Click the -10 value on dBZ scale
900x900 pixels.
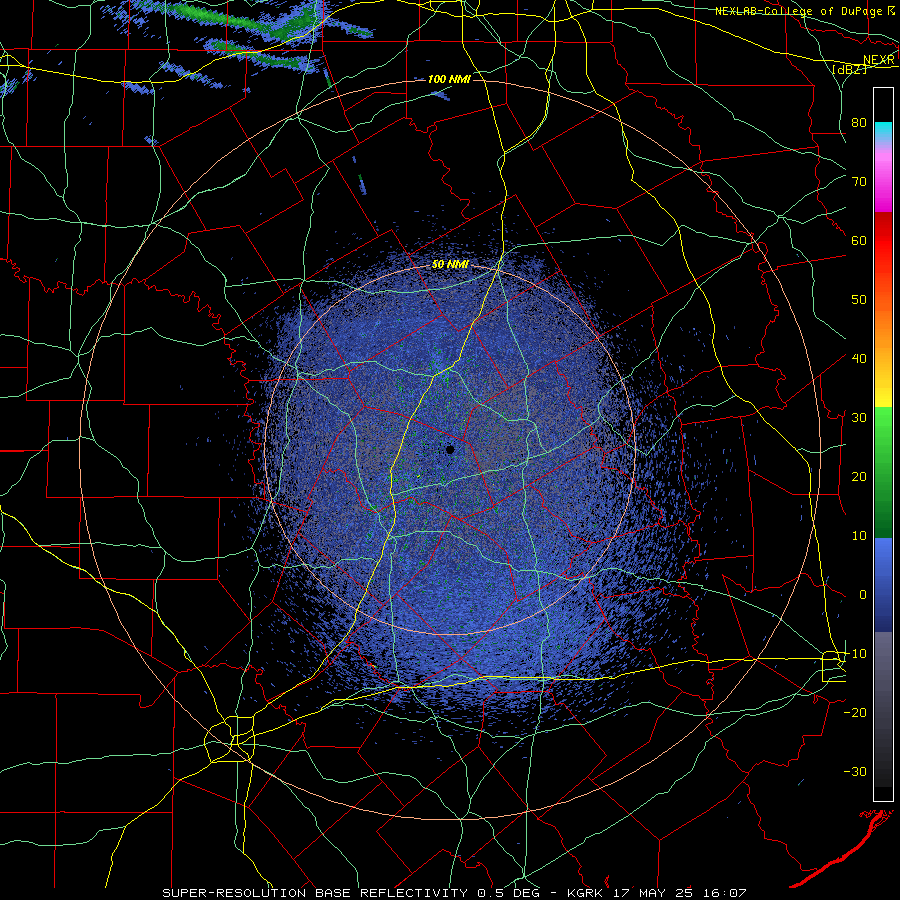tap(856, 653)
